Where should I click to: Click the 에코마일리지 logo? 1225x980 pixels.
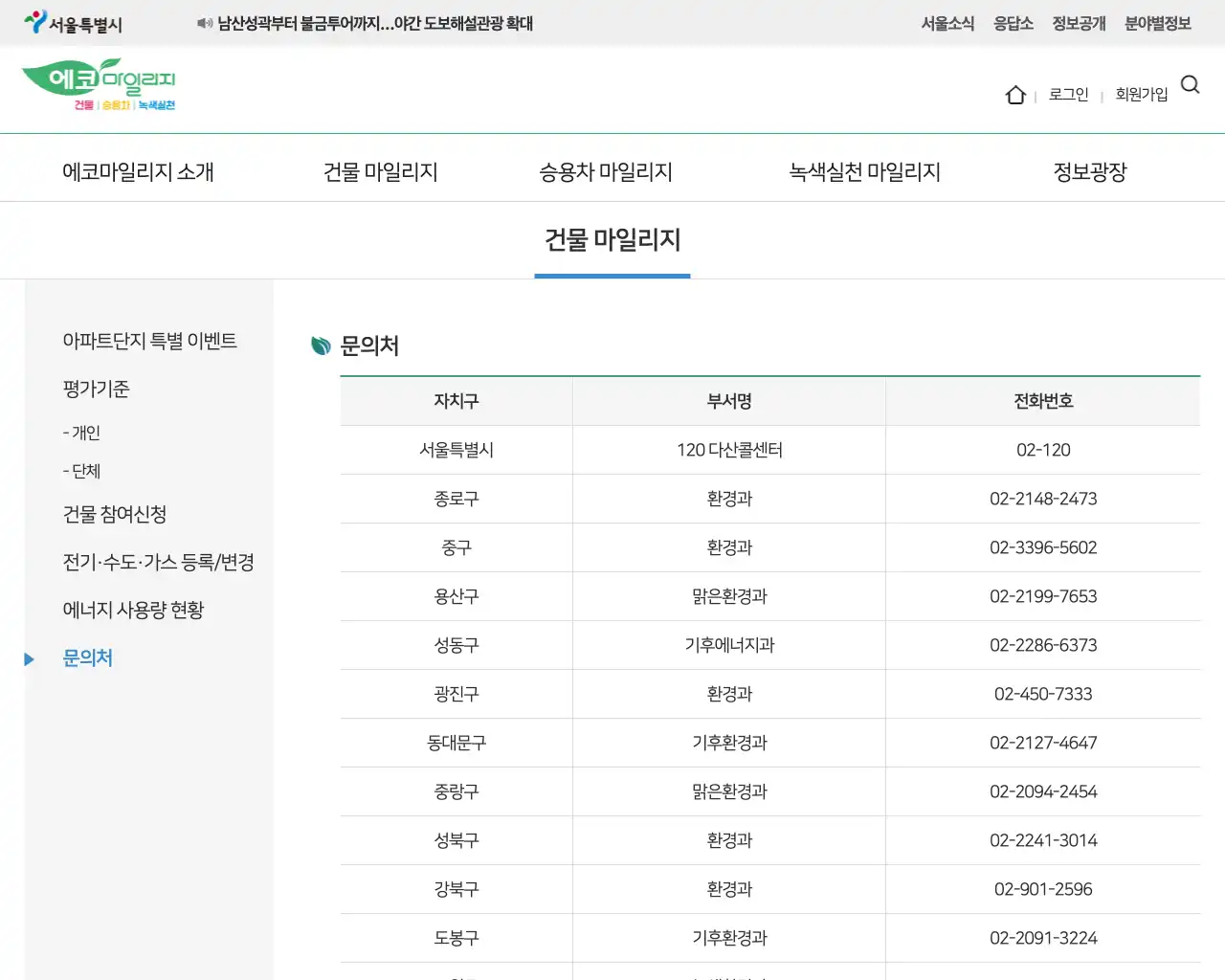(99, 86)
